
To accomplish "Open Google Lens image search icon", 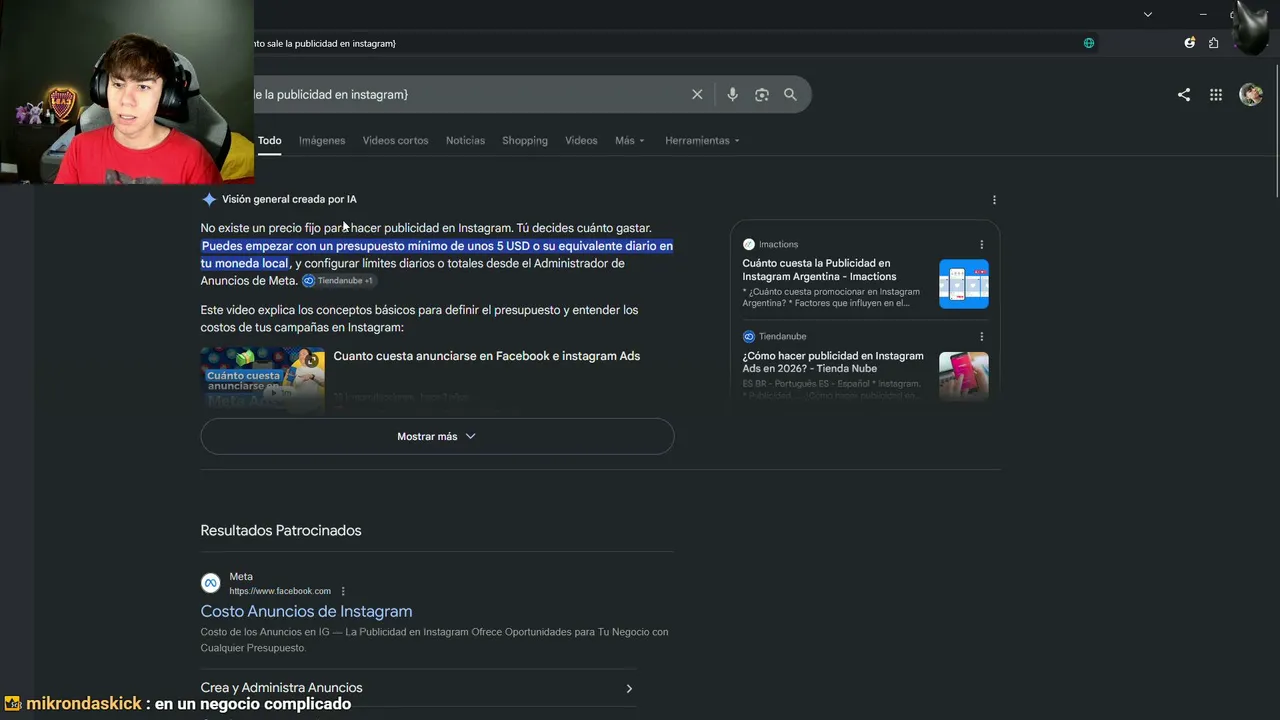I will point(762,94).
